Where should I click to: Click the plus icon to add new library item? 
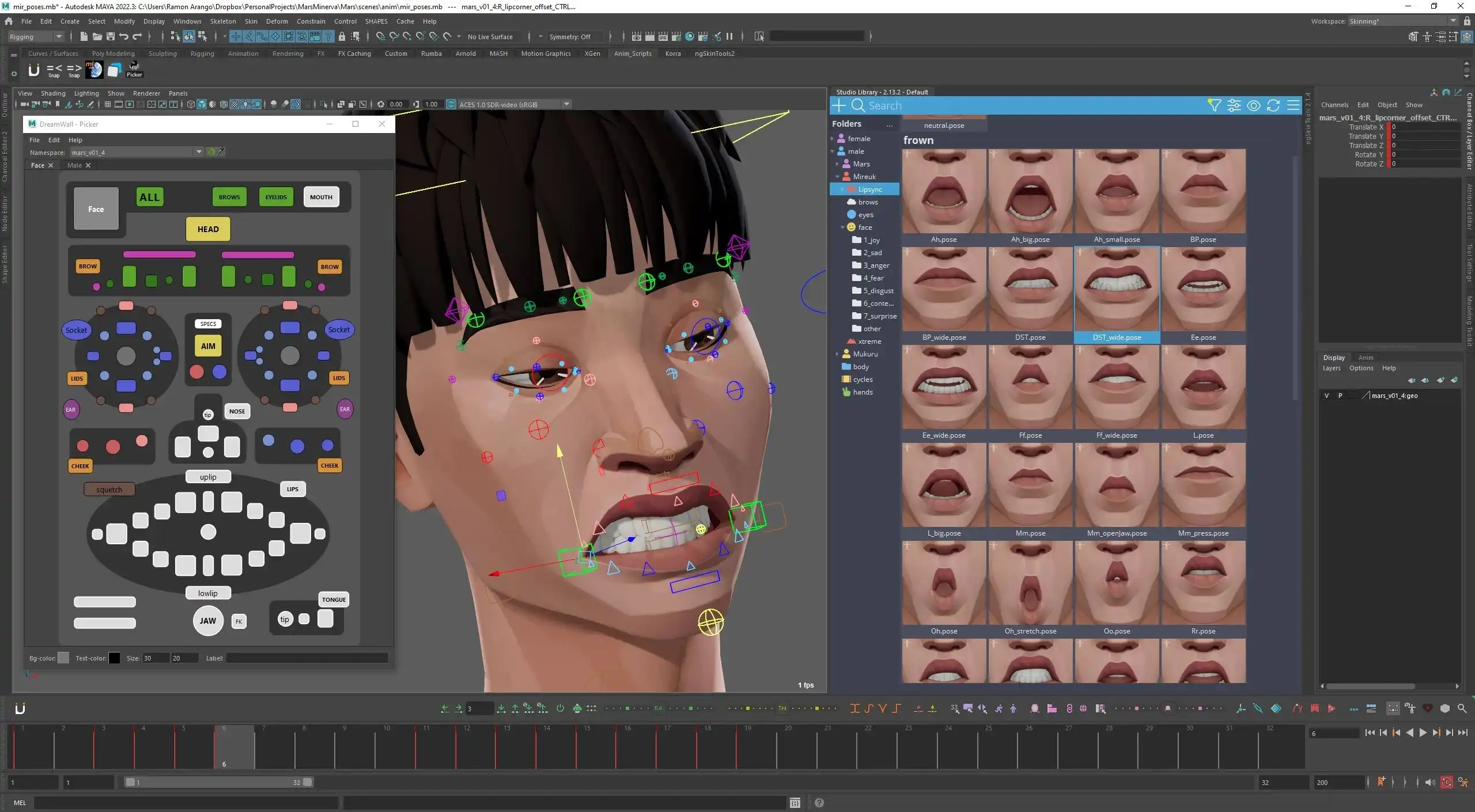tap(839, 105)
